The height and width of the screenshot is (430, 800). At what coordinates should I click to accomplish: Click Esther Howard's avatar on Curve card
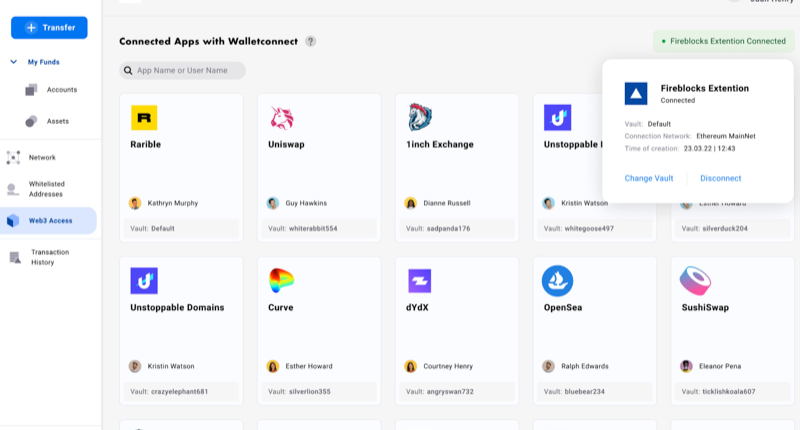coord(273,366)
